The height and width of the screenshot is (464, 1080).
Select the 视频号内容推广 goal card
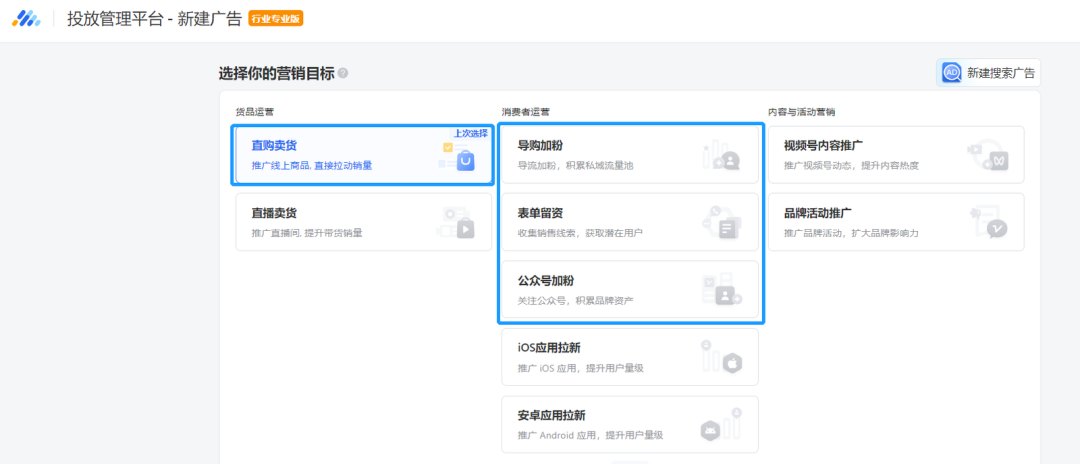pyautogui.click(x=896, y=155)
